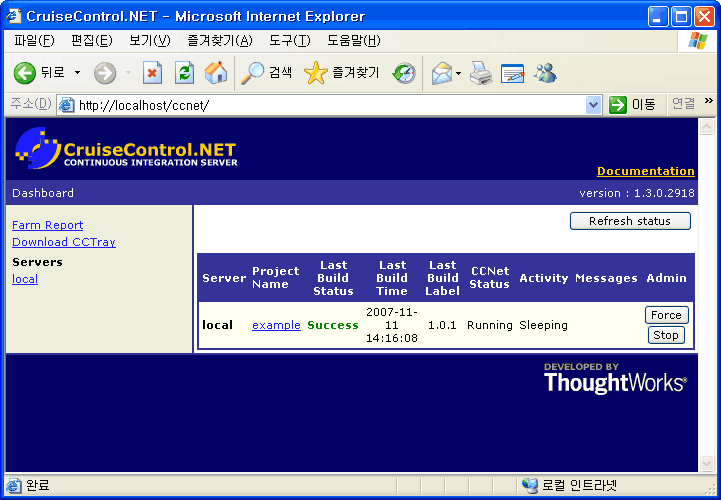The image size is (721, 500).
Task: Open the example project link
Action: (x=276, y=325)
